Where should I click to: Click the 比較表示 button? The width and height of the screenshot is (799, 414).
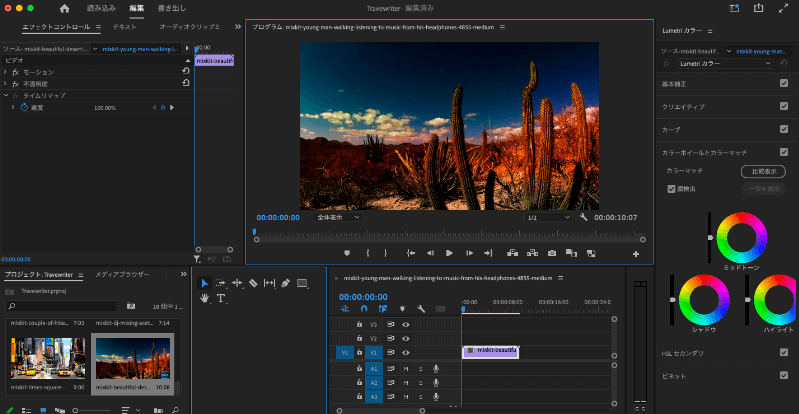pos(762,171)
